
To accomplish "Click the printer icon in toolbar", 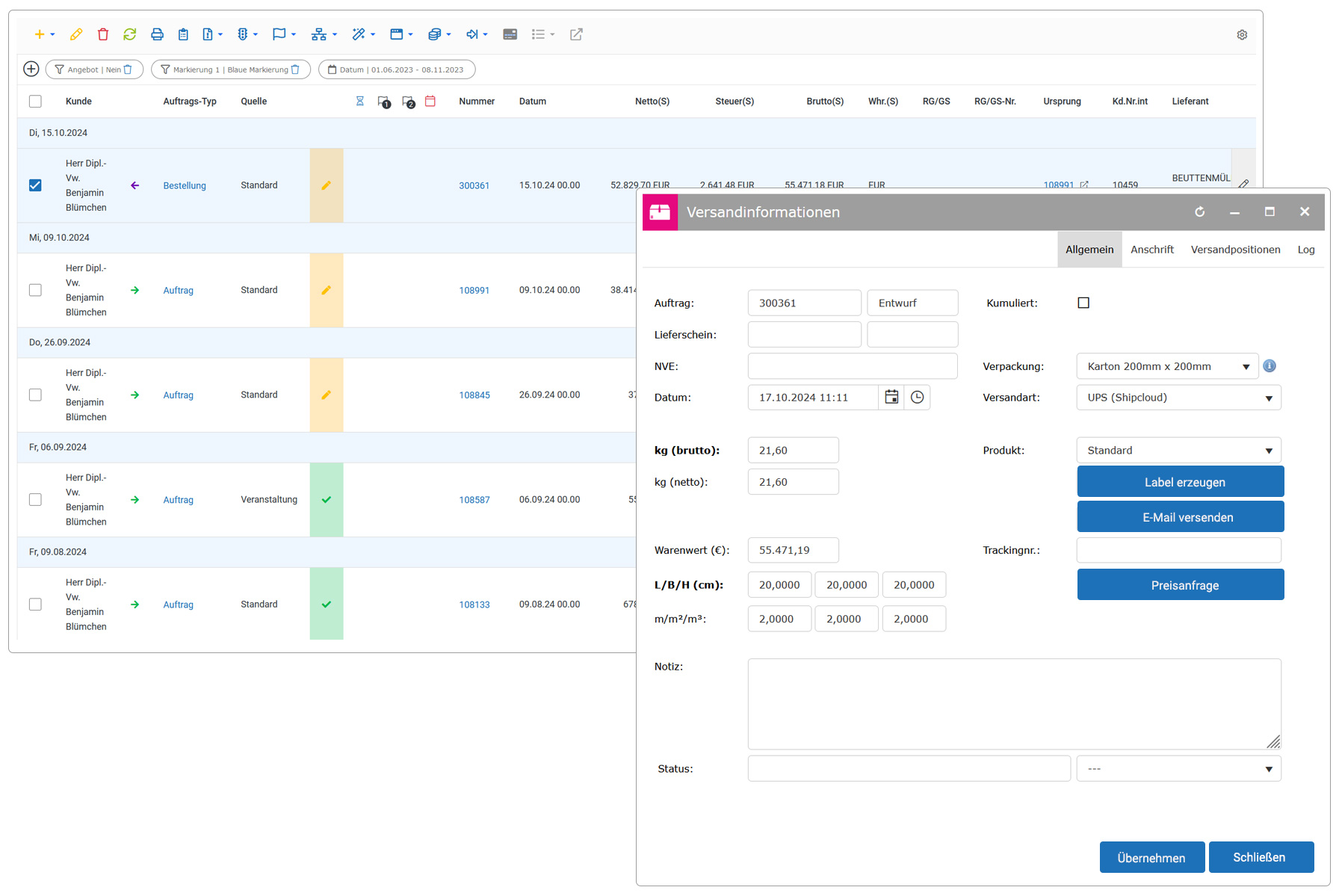I will click(x=157, y=34).
